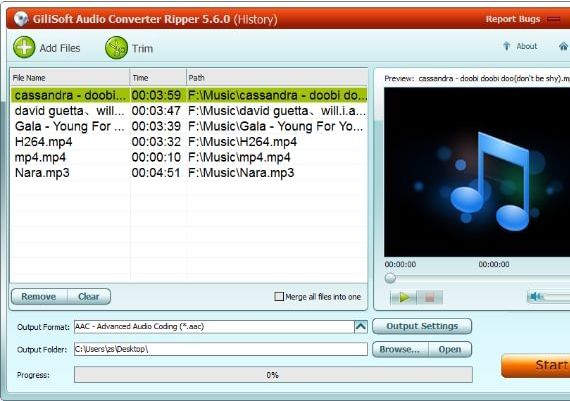Click the 00:00:10 time cell
The width and height of the screenshot is (570, 401).
(156, 157)
